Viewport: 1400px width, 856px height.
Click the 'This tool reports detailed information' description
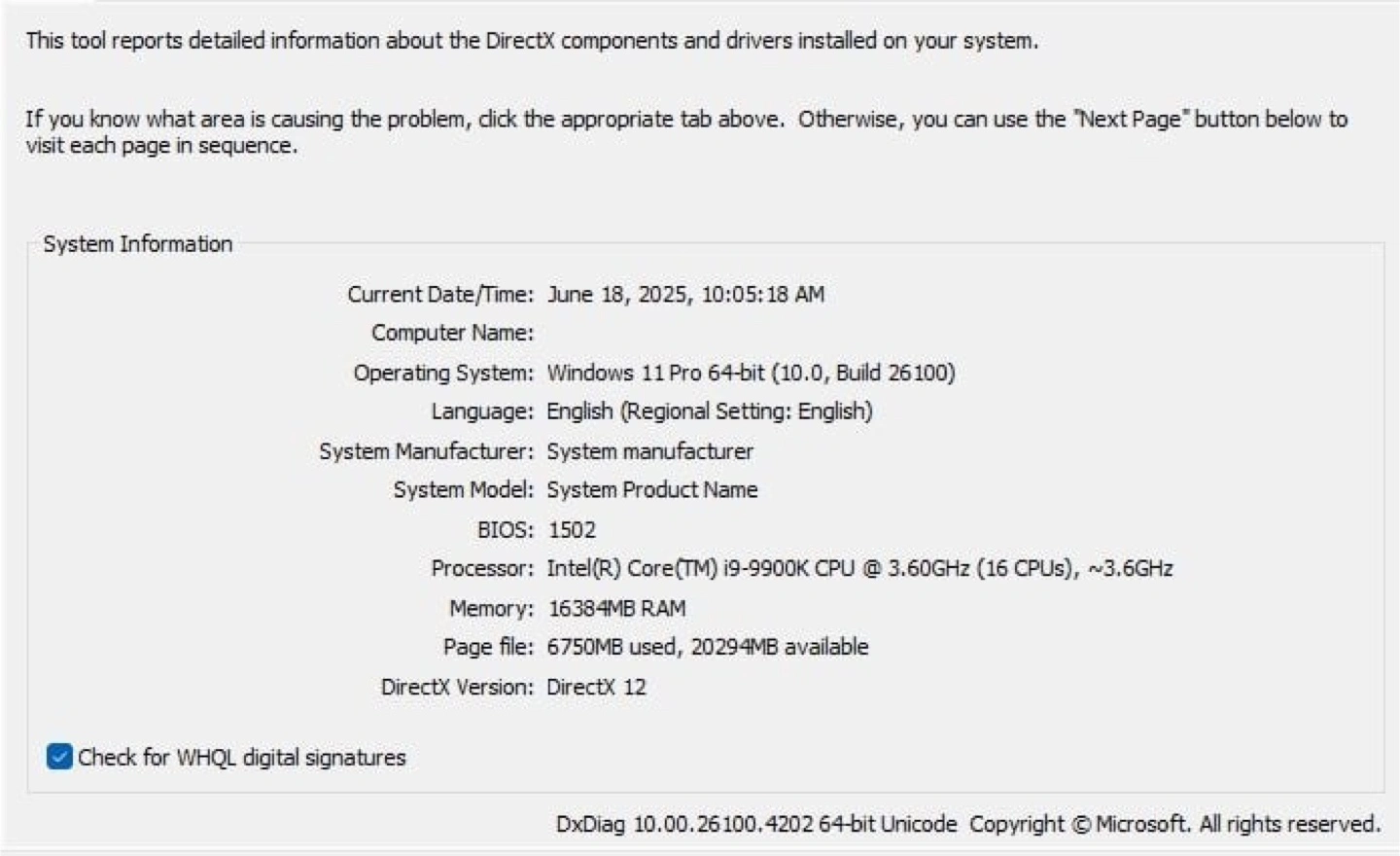coord(532,41)
